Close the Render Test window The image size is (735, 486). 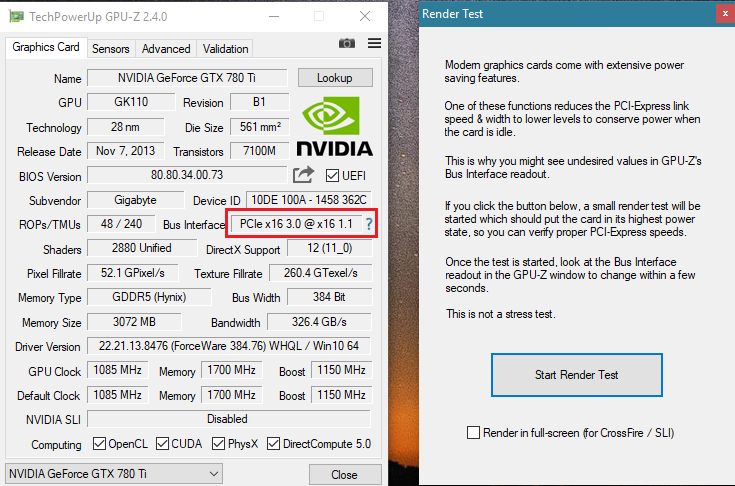tap(725, 14)
